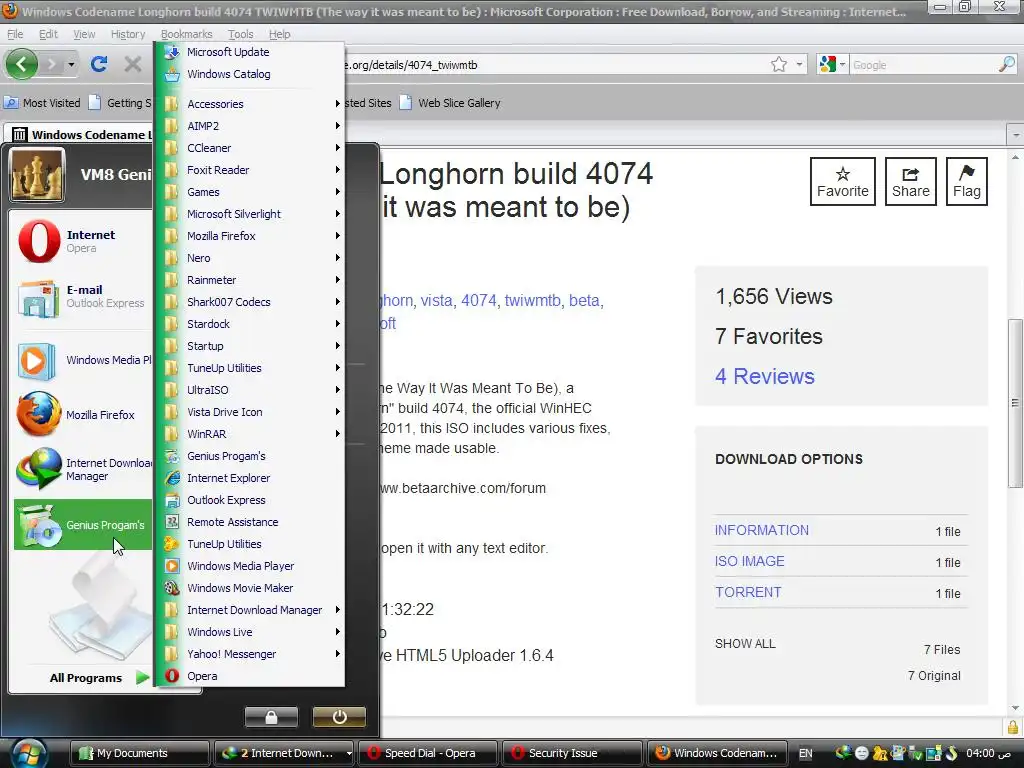Click the Firefox back arrow button
Viewport: 1024px width, 768px height.
pyautogui.click(x=22, y=64)
